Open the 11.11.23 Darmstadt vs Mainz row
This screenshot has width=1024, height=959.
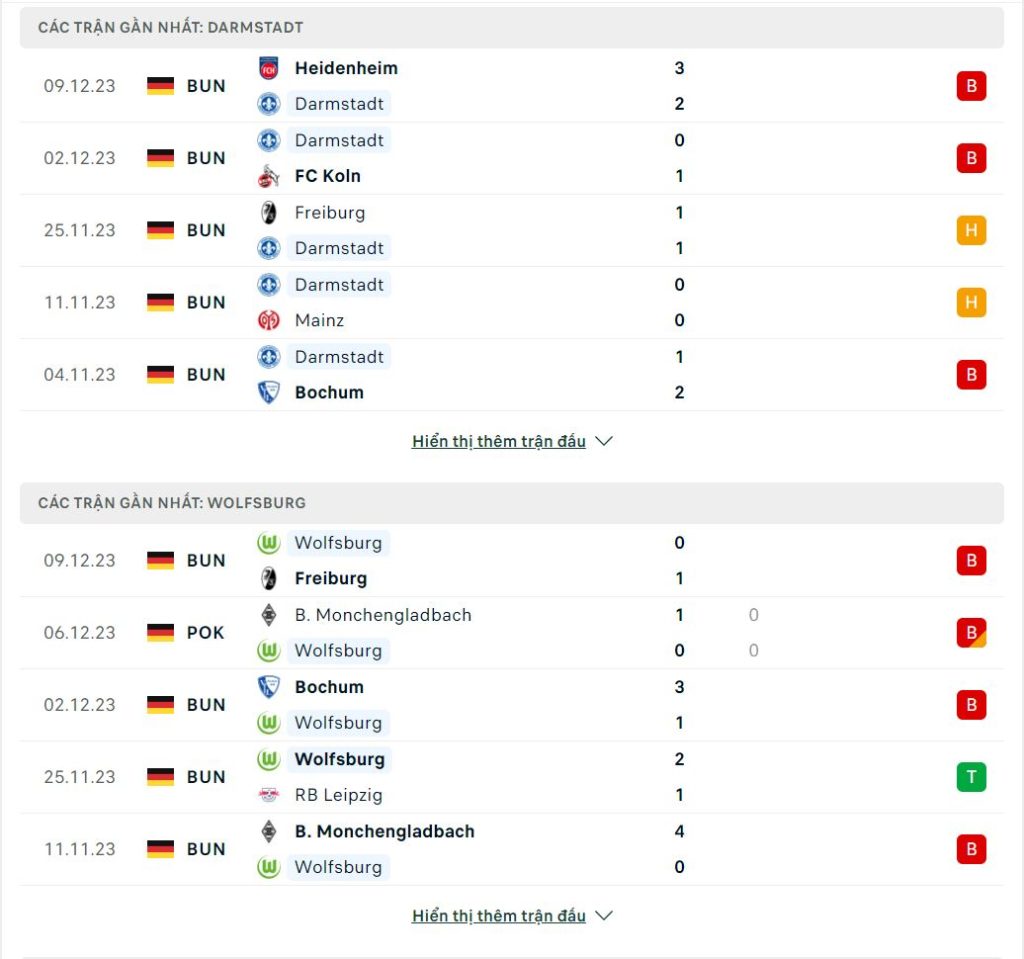pyautogui.click(x=511, y=302)
